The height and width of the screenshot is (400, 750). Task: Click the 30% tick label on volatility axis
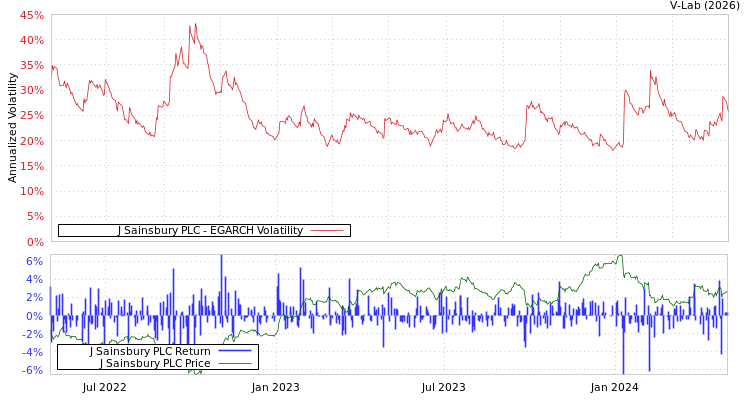(x=31, y=90)
